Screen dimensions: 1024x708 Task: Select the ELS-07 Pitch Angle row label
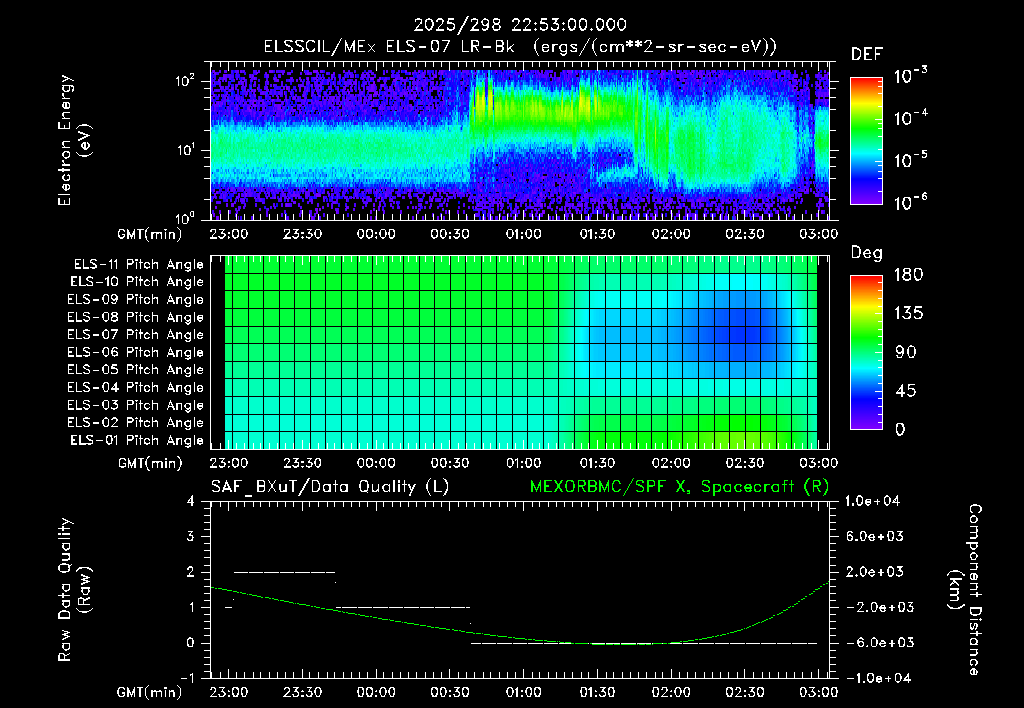[x=136, y=335]
